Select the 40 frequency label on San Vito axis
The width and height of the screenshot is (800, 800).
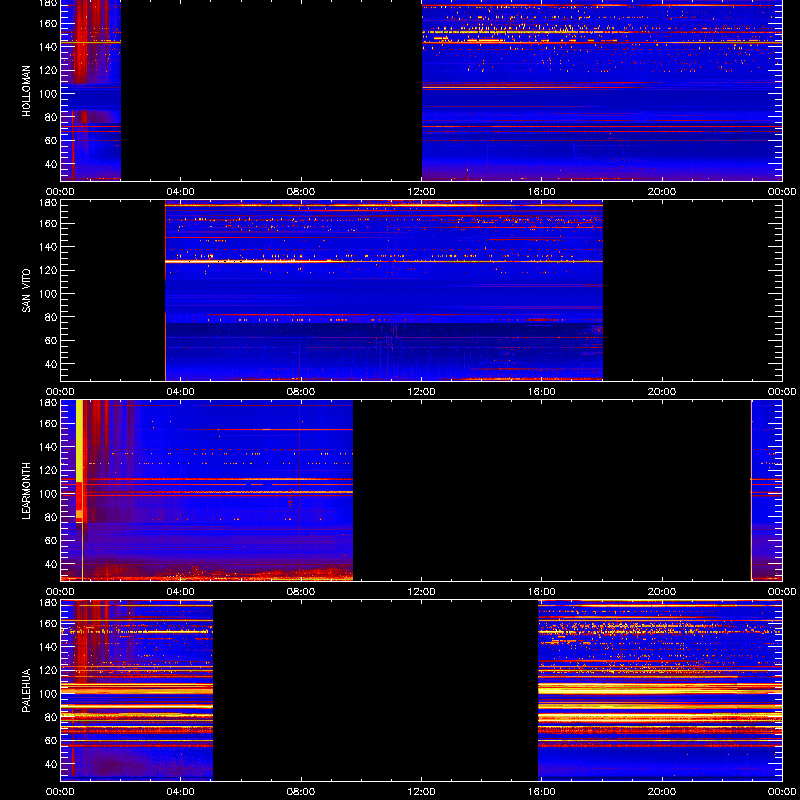[51, 364]
